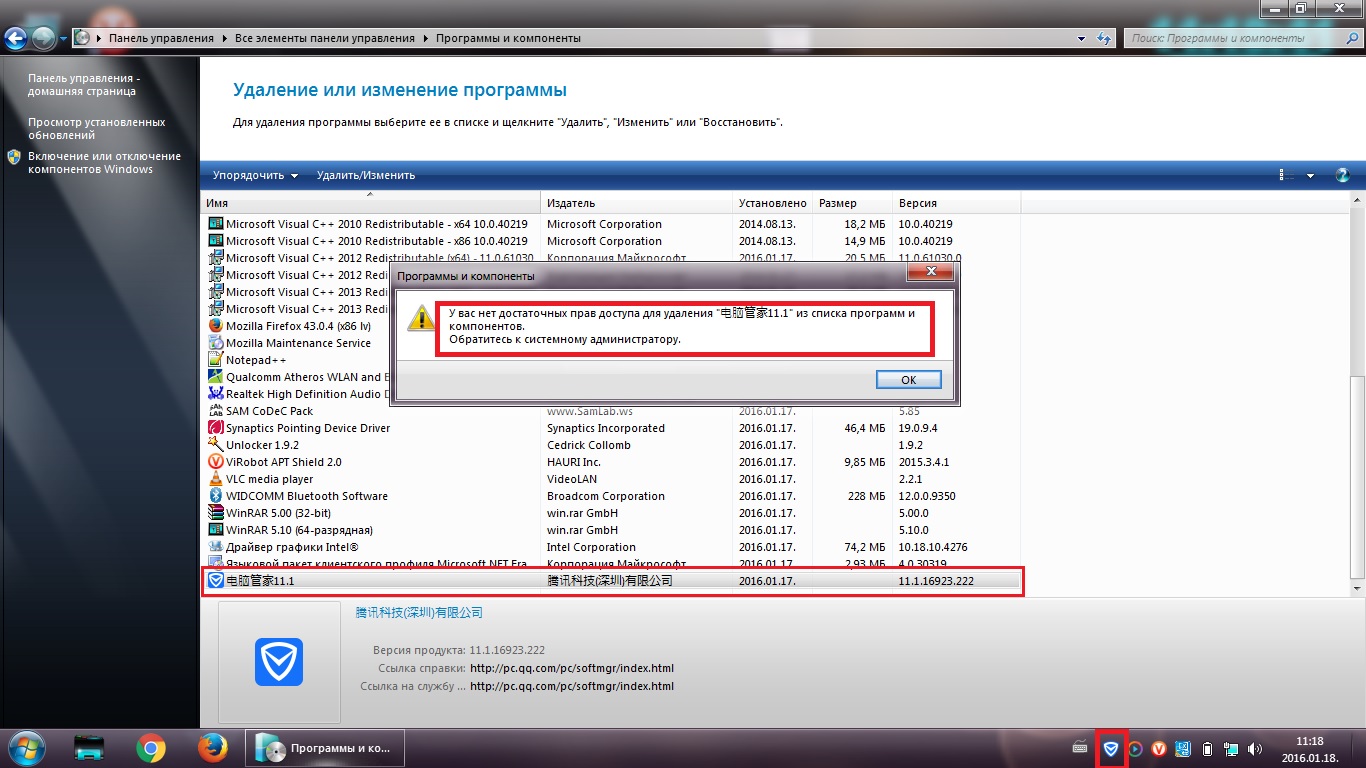Open the network connection tray icon
The image size is (1366, 768).
[x=1231, y=748]
